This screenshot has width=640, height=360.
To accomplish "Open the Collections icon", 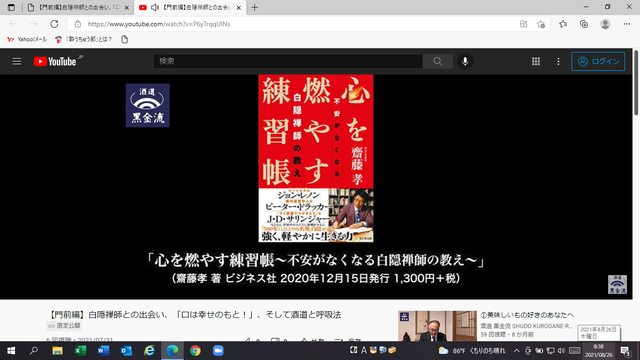I will tap(584, 24).
